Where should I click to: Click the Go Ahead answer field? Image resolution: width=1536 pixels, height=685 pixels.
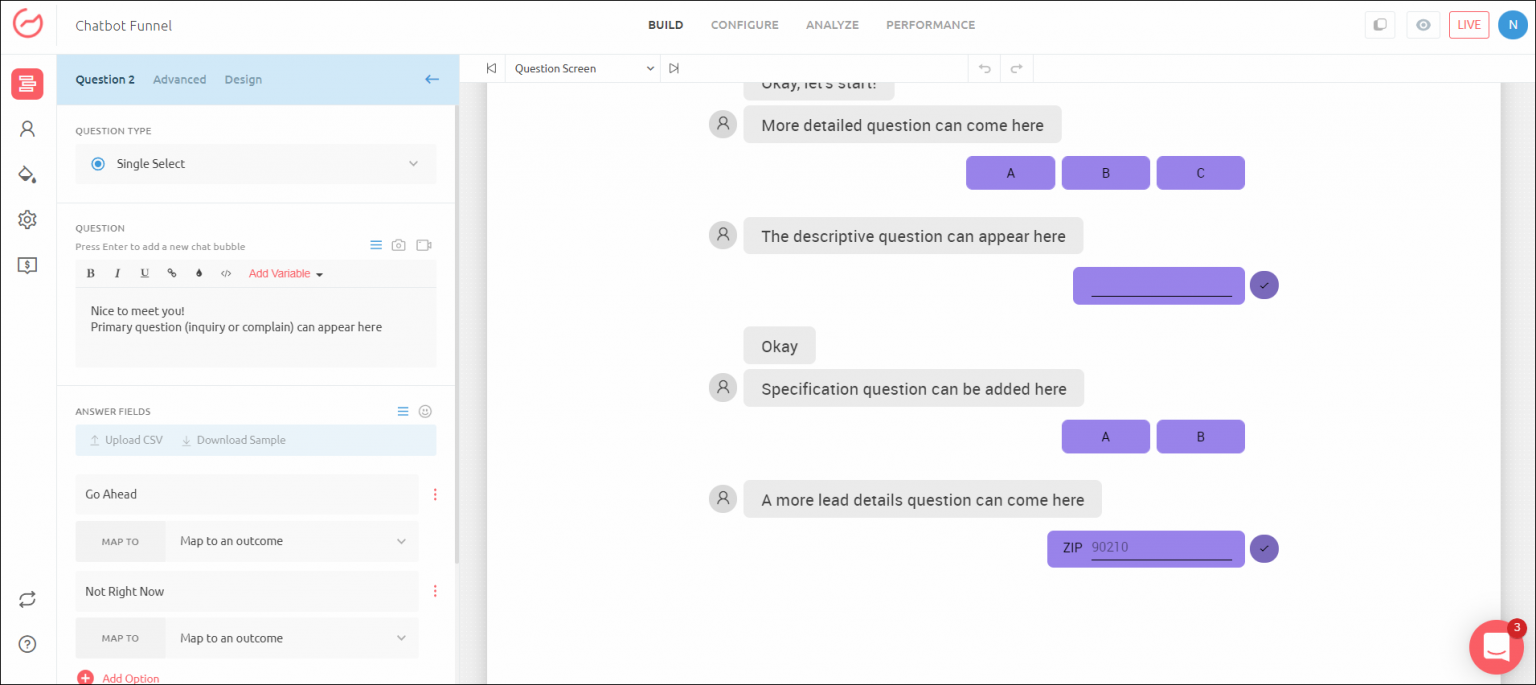[247, 494]
